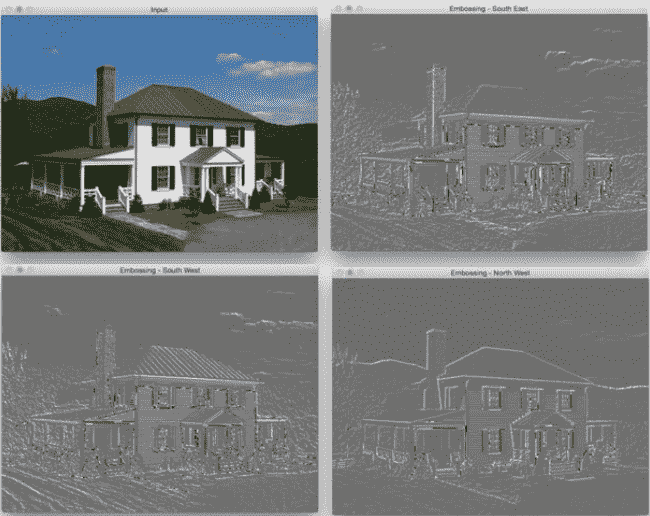Click the chimney in the Input image

tap(104, 90)
